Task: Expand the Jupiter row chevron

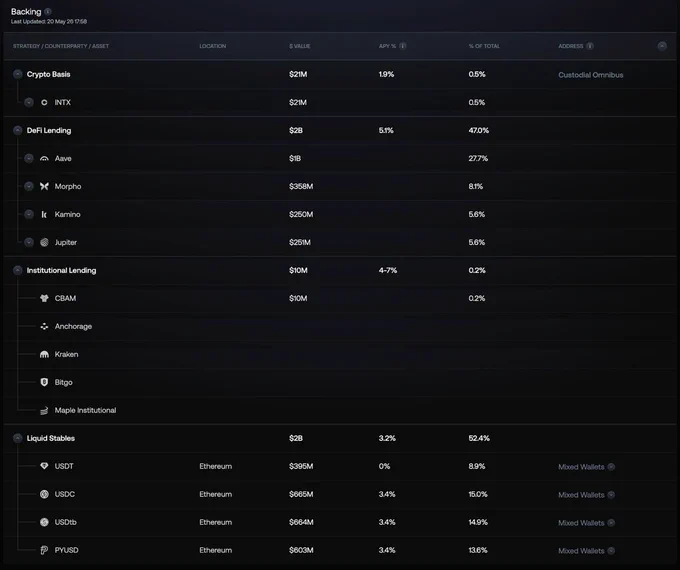Action: (x=29, y=242)
